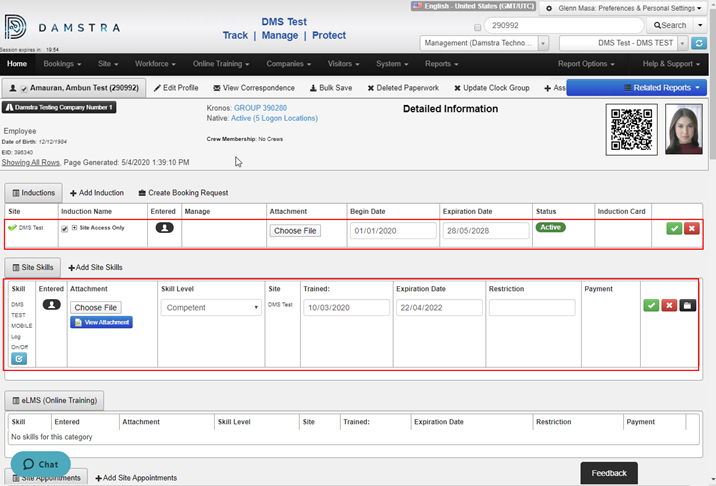The image size is (716, 486).
Task: Click the Damstra Testing Company Number 1 badge
Action: 59,107
